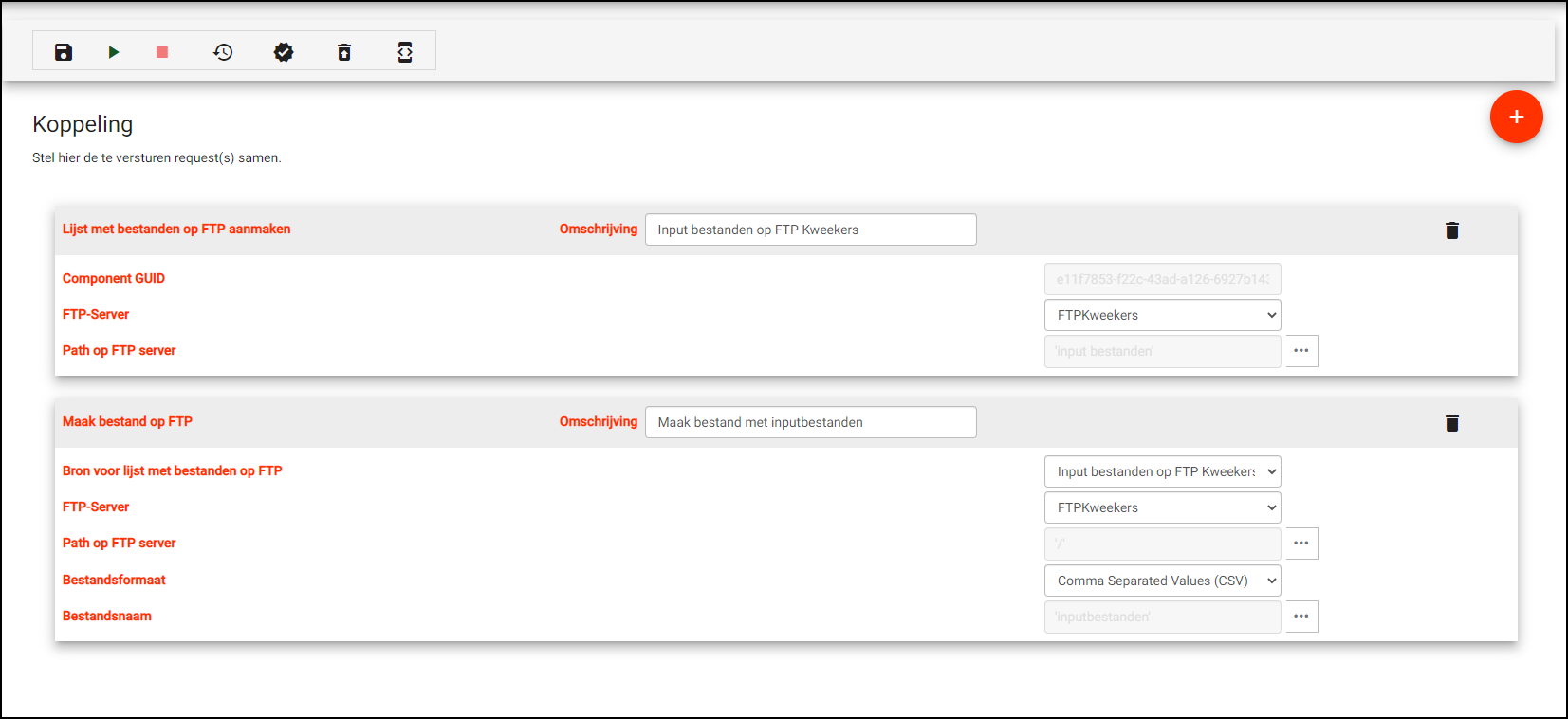
Task: Click the red plus add button
Action: (1516, 117)
